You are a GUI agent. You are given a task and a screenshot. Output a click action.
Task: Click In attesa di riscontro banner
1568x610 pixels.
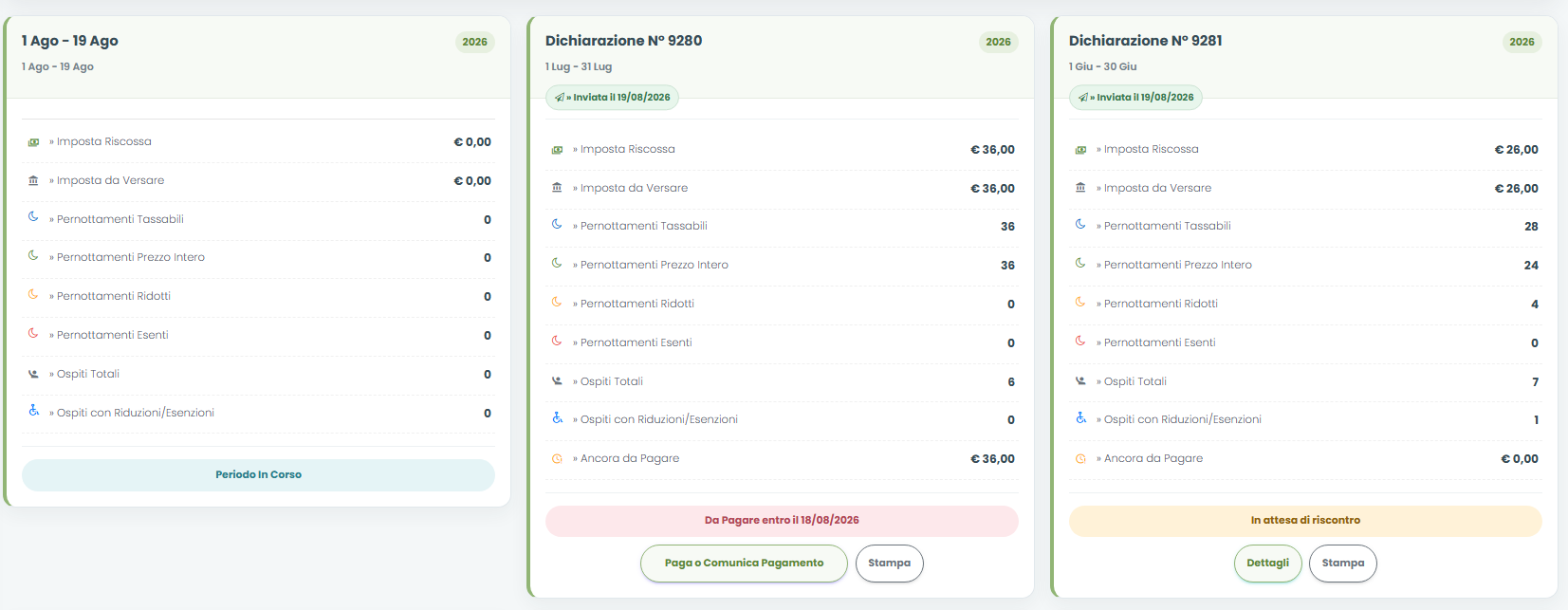click(1305, 521)
